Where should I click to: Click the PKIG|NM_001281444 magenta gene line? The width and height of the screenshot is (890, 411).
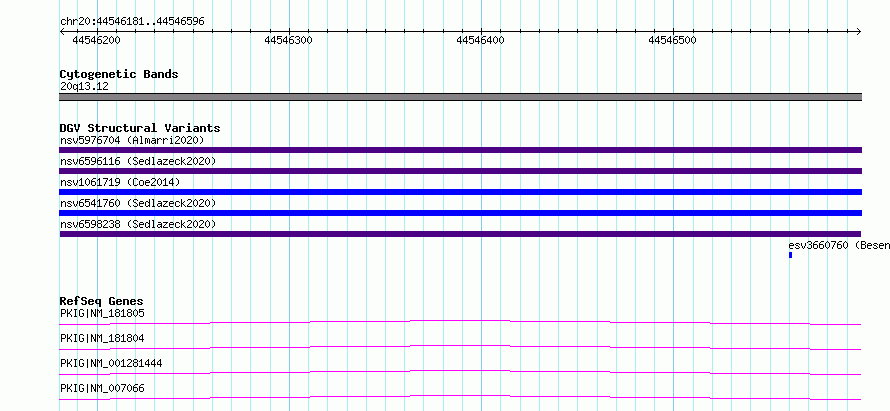[460, 372]
